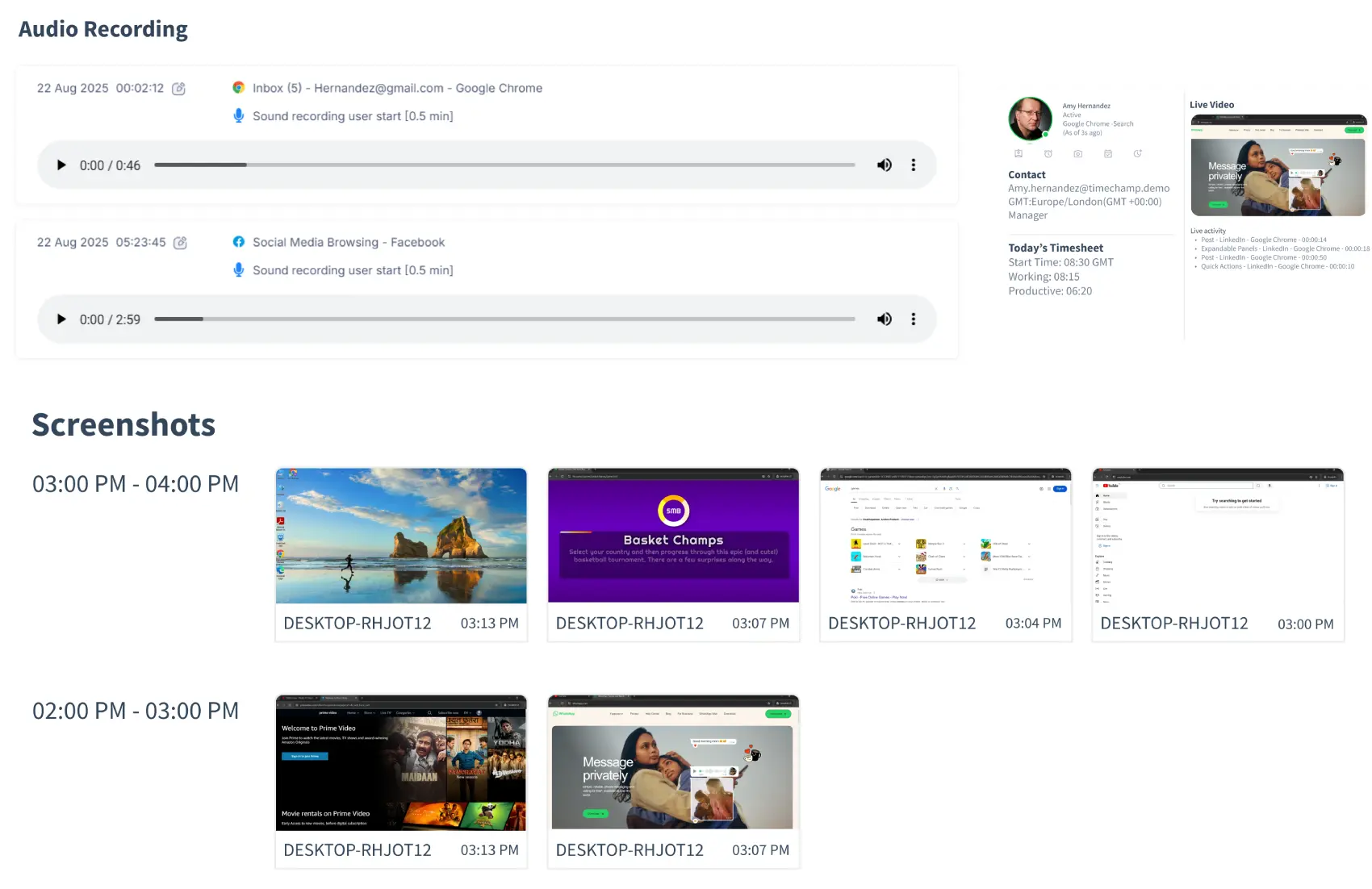Play the 0:46 Inbox audio recording
Viewport: 1372px width, 889px height.
click(x=61, y=165)
